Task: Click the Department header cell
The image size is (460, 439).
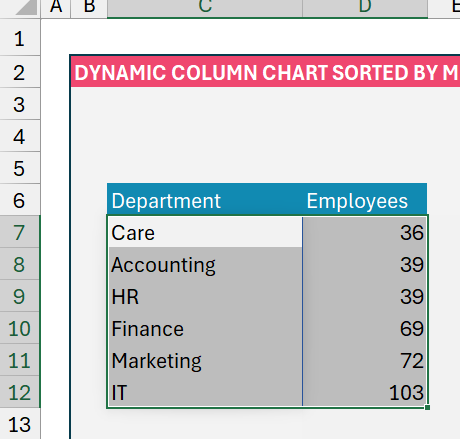Action: (x=205, y=199)
